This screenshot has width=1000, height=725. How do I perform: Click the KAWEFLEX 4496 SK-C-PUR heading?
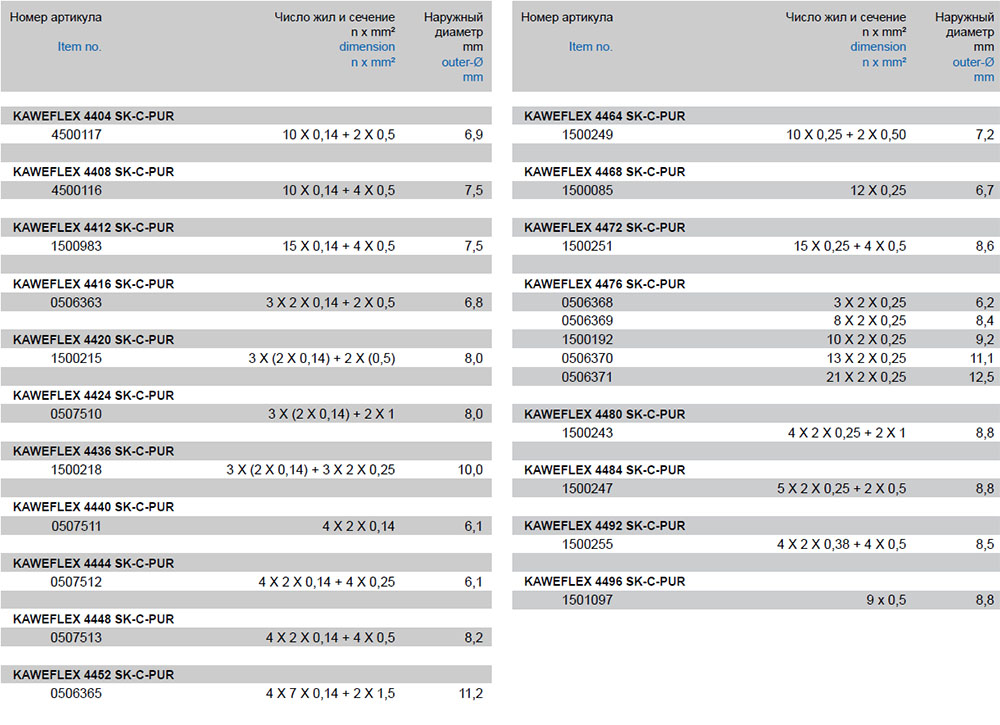pyautogui.click(x=605, y=582)
